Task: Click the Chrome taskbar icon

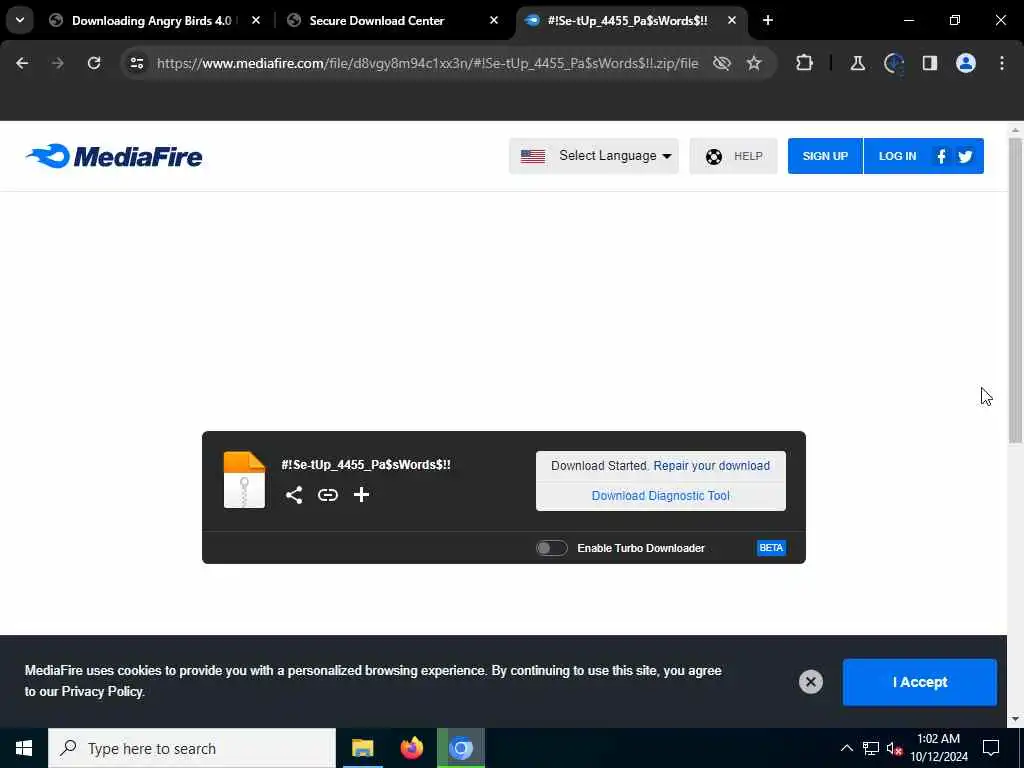Action: (461, 748)
